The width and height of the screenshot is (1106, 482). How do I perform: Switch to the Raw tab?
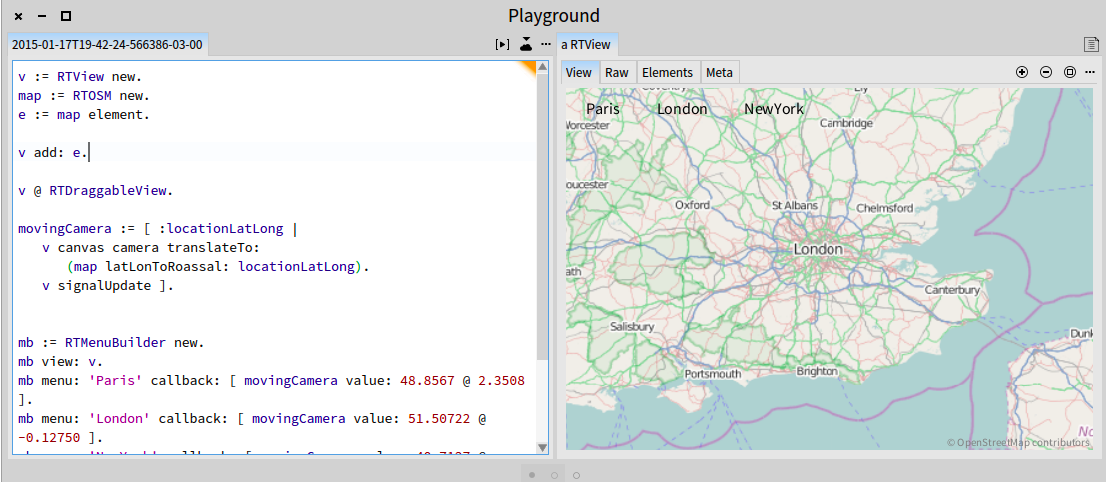pos(617,72)
